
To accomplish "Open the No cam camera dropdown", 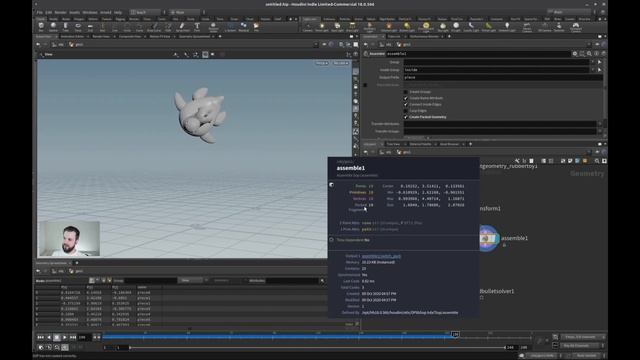I will (x=341, y=63).
